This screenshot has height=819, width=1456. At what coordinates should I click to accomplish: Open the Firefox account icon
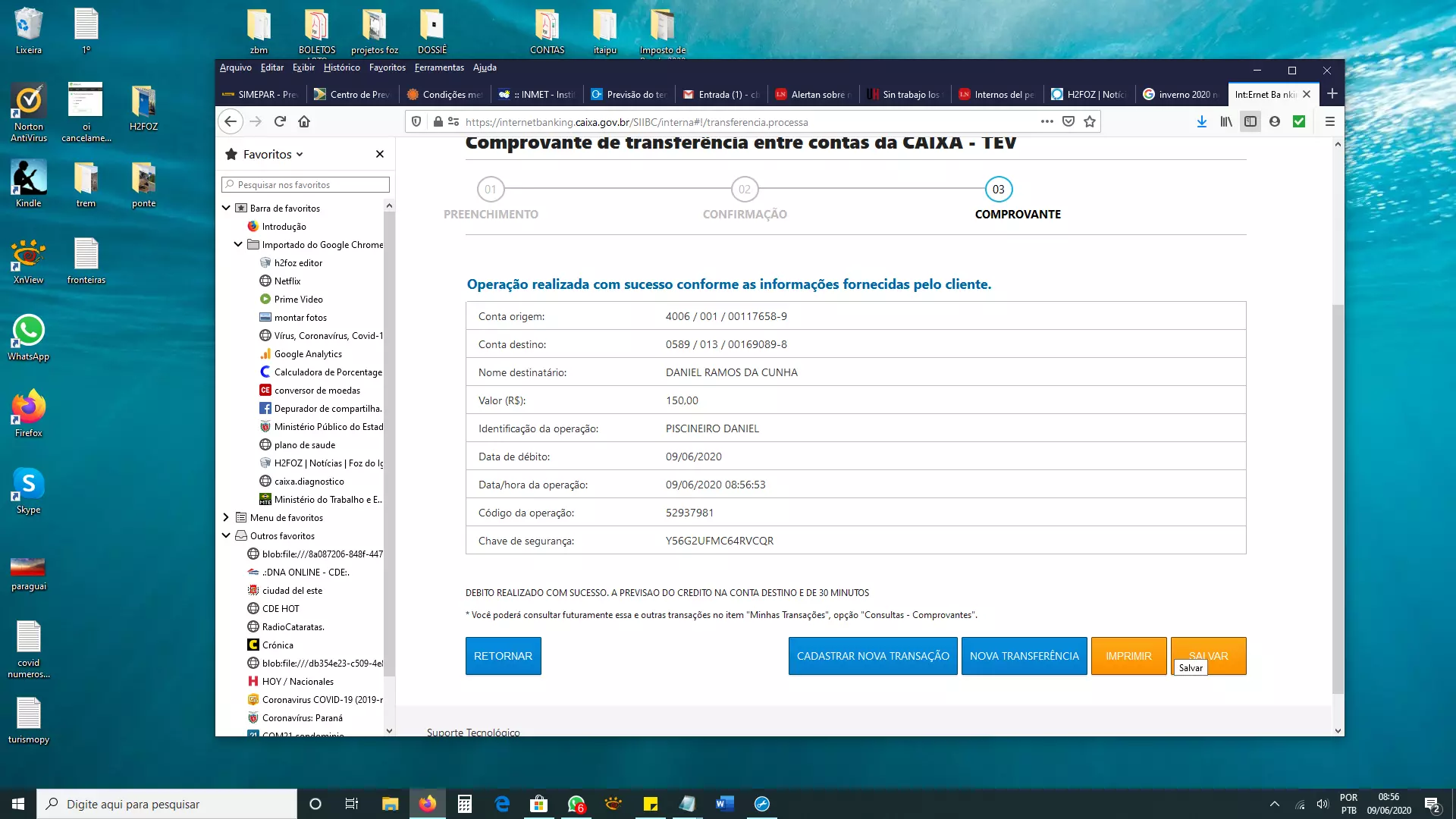pos(1275,121)
